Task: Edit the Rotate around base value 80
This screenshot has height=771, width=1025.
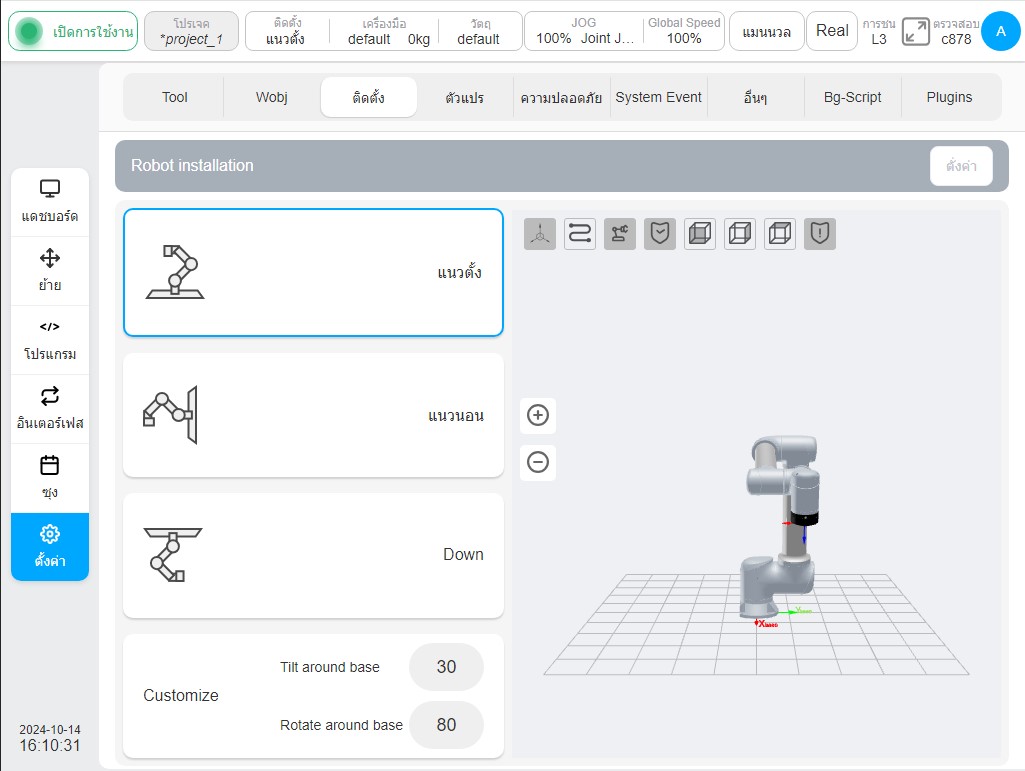Action: (x=446, y=725)
